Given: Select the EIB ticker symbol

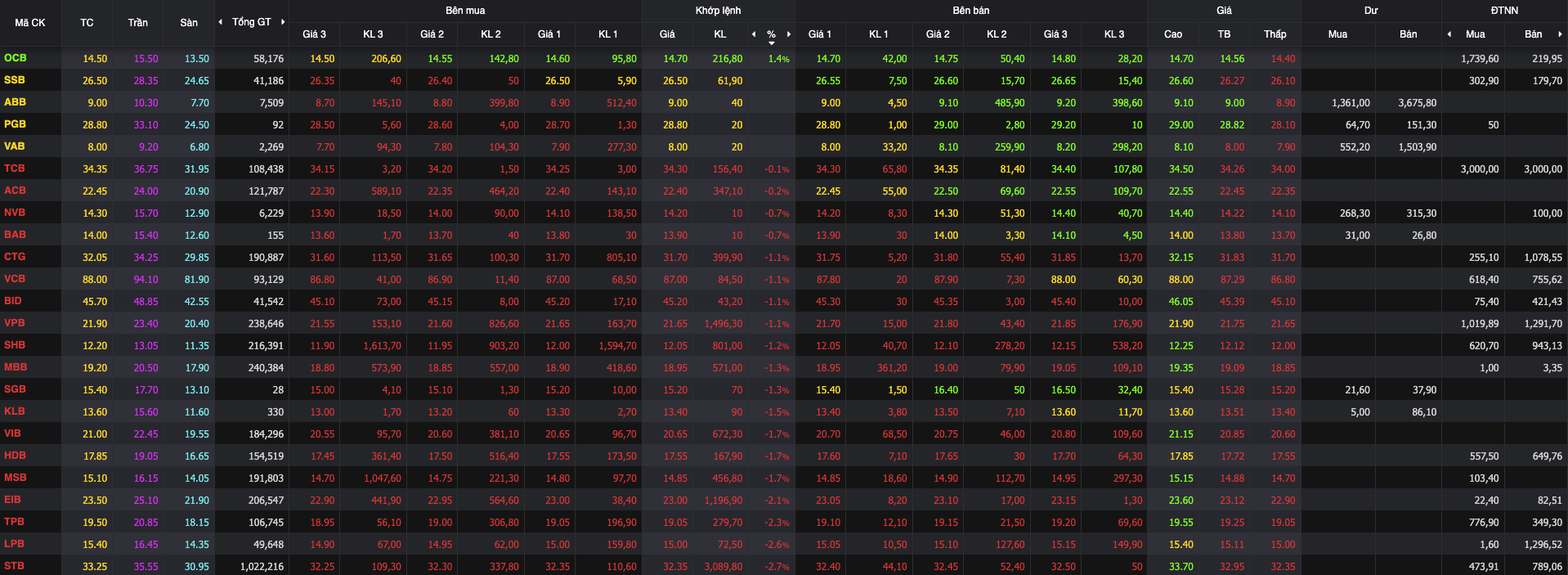Looking at the screenshot, I should pyautogui.click(x=12, y=500).
